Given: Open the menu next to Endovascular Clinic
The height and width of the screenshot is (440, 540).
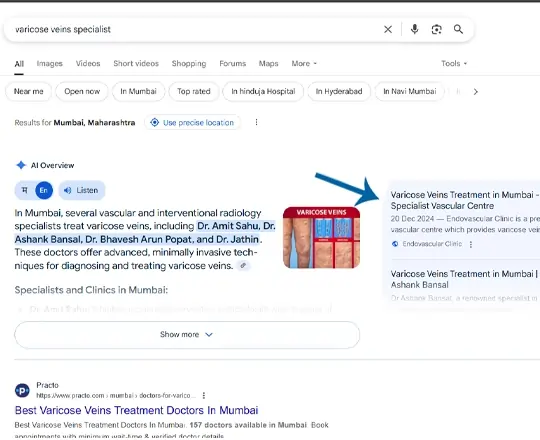Looking at the screenshot, I should (471, 244).
